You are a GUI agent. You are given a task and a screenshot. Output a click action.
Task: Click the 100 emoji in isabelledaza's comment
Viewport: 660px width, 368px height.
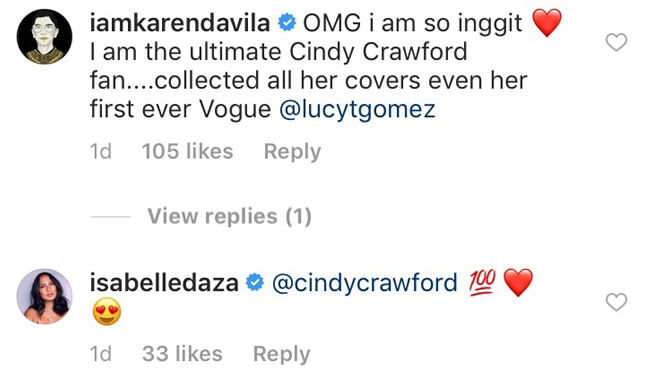pyautogui.click(x=482, y=283)
